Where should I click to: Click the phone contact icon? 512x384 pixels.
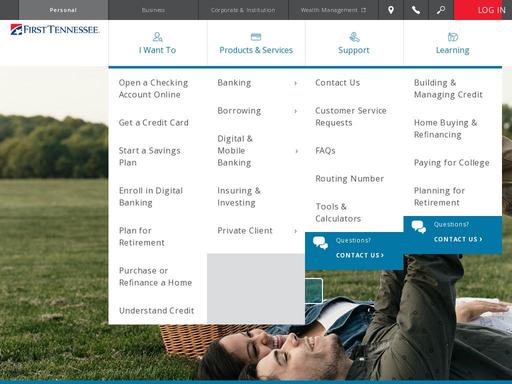coord(416,10)
